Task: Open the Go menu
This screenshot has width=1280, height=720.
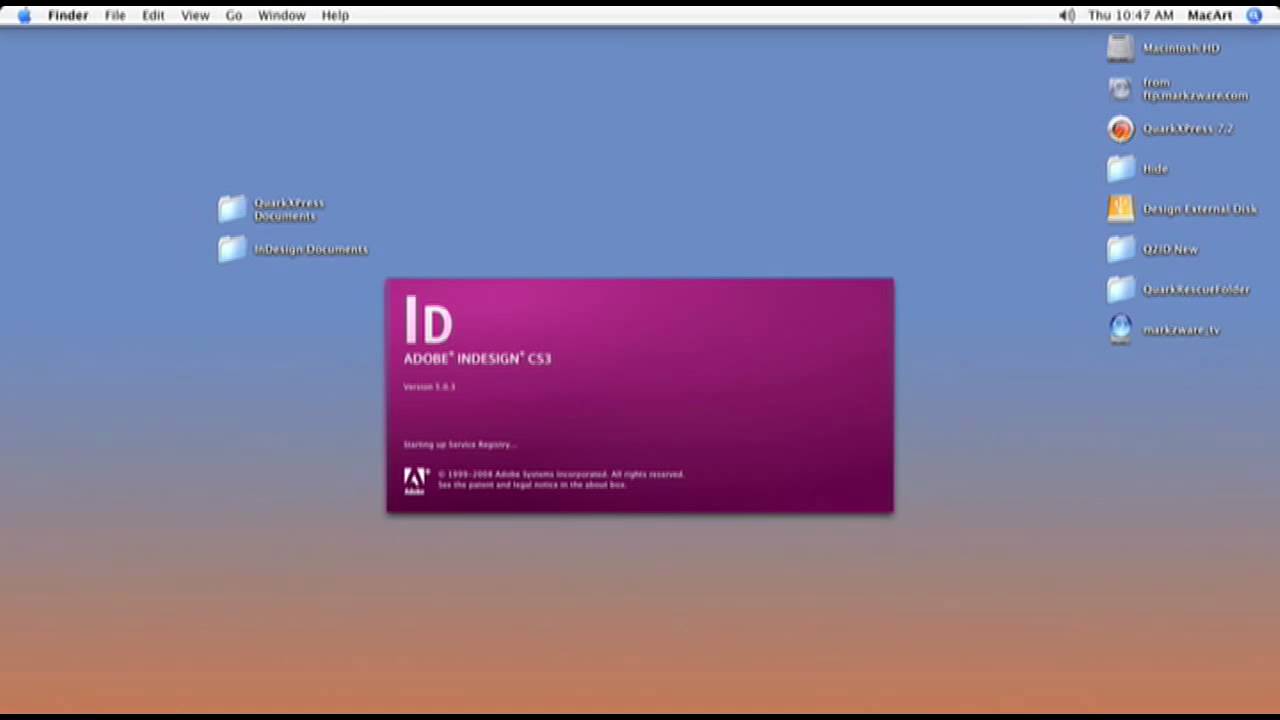Action: pyautogui.click(x=234, y=15)
